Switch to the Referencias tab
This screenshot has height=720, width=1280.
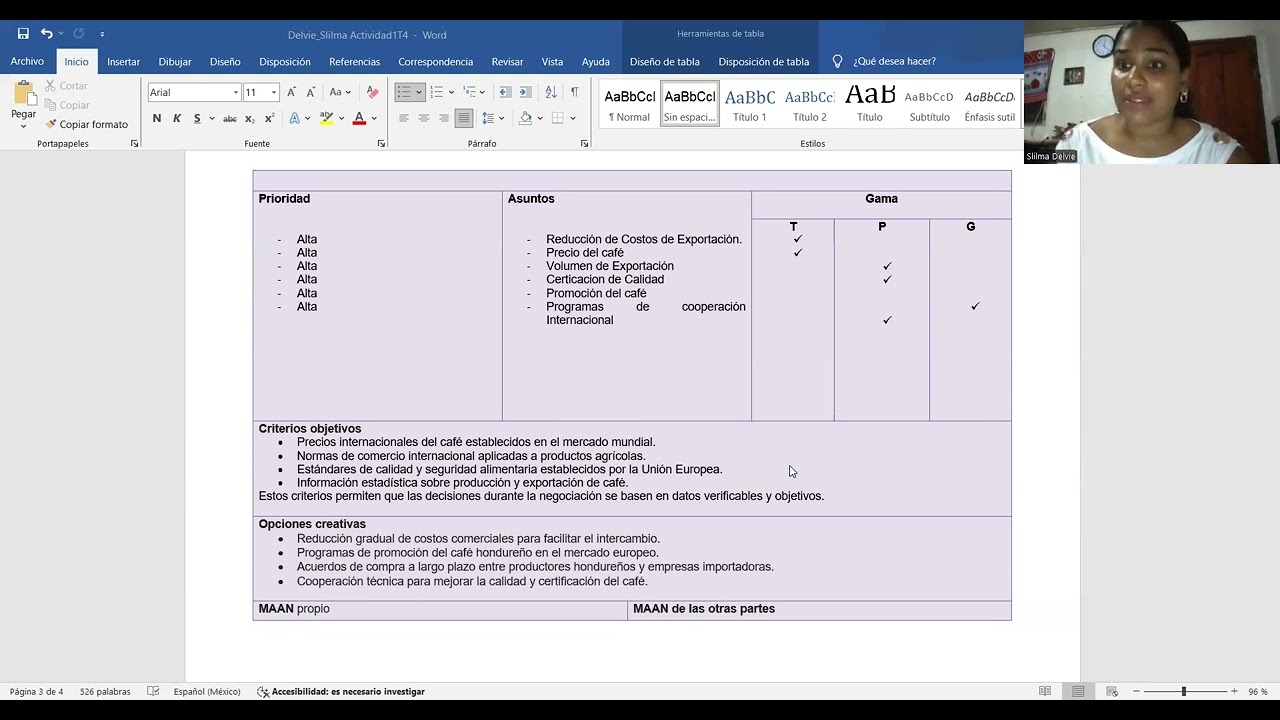click(355, 61)
